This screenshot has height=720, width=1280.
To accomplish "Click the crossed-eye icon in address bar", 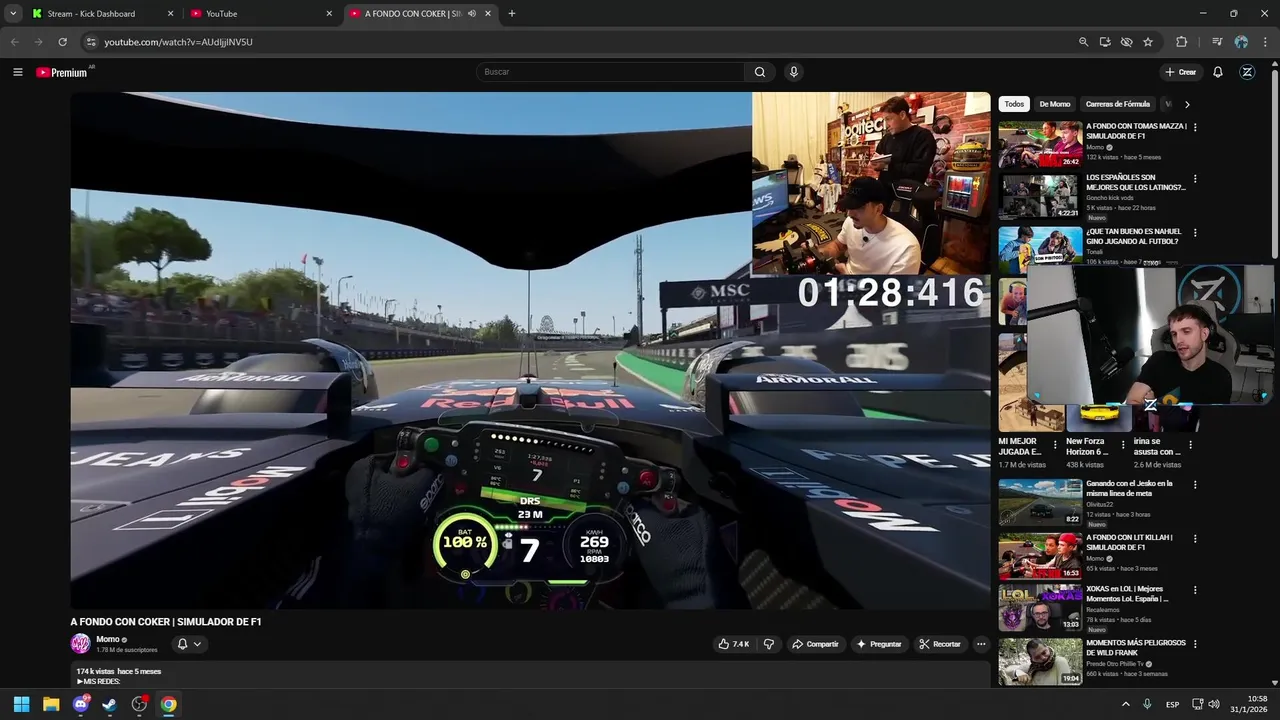I will point(1126,42).
